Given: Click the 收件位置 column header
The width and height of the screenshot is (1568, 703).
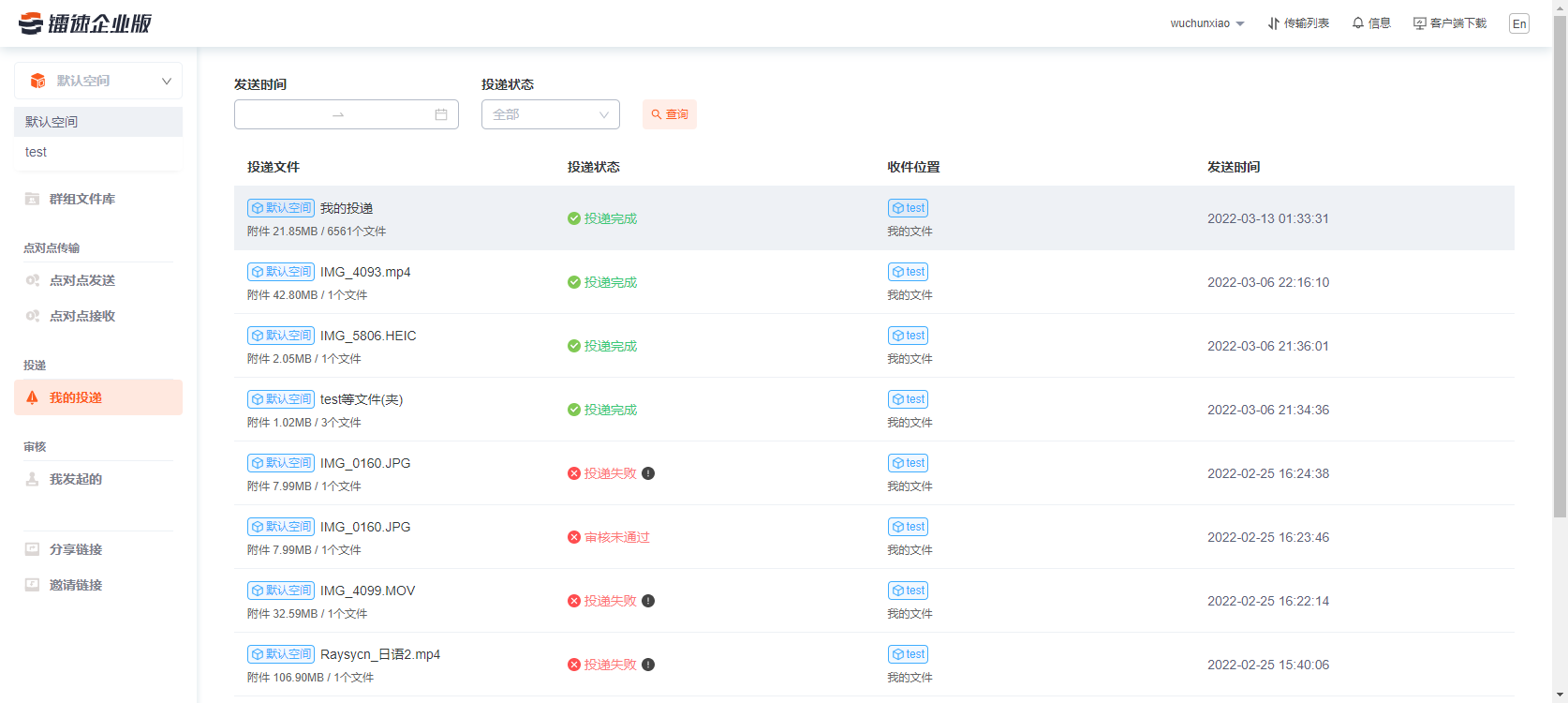Looking at the screenshot, I should [x=914, y=167].
